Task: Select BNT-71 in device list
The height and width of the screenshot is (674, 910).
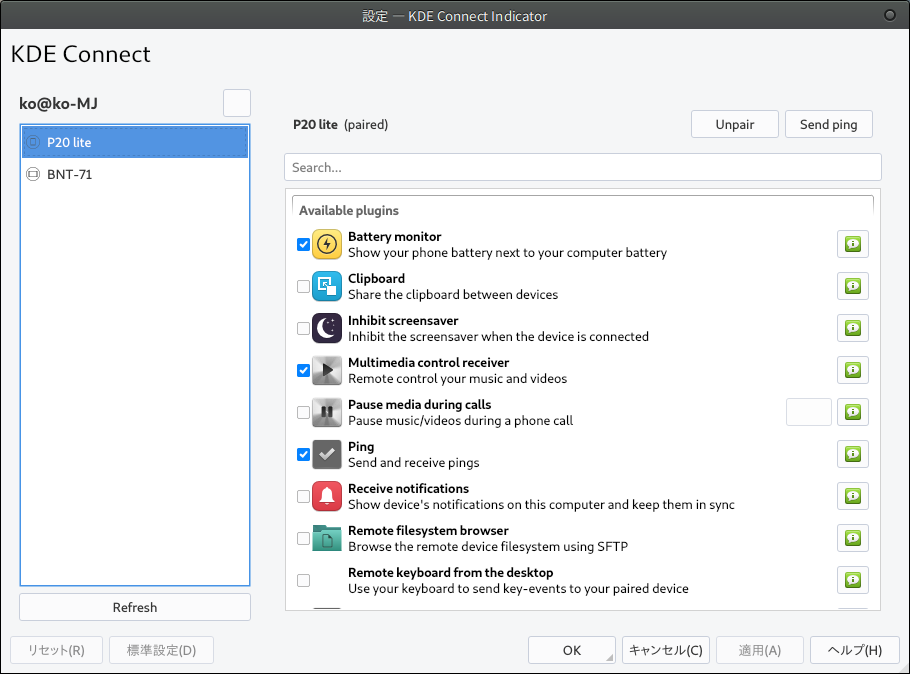Action: pyautogui.click(x=135, y=174)
